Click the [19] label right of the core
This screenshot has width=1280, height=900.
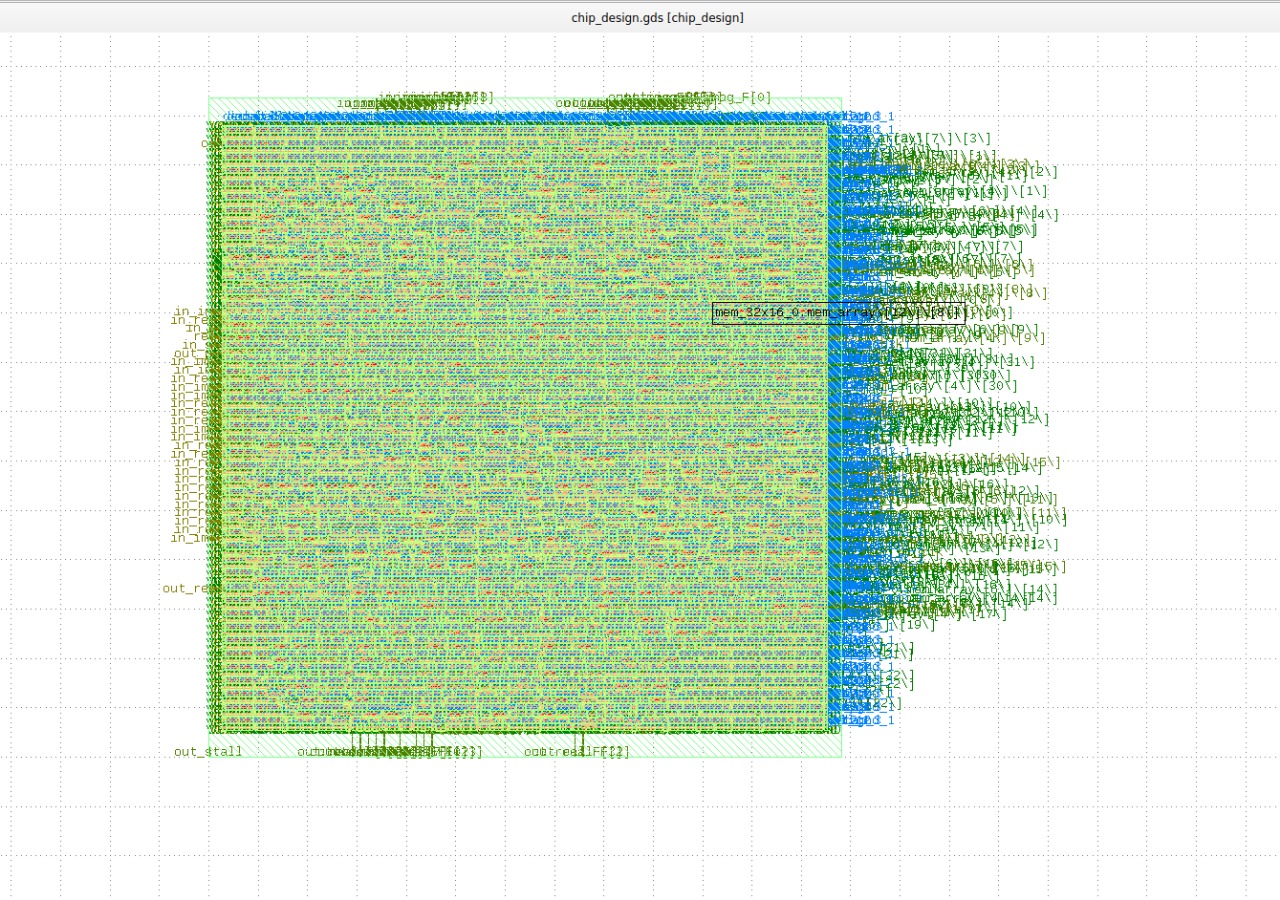pyautogui.click(x=916, y=625)
